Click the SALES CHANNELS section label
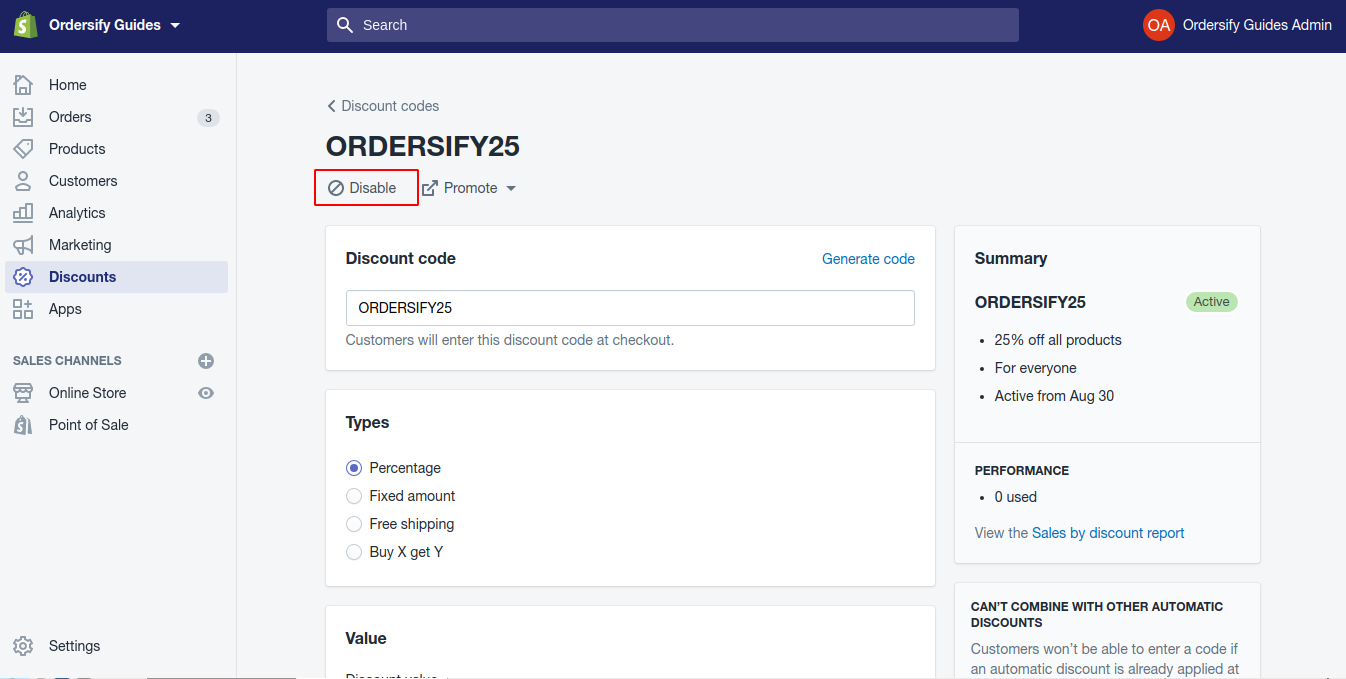Viewport: 1346px width, 679px height. coord(67,361)
